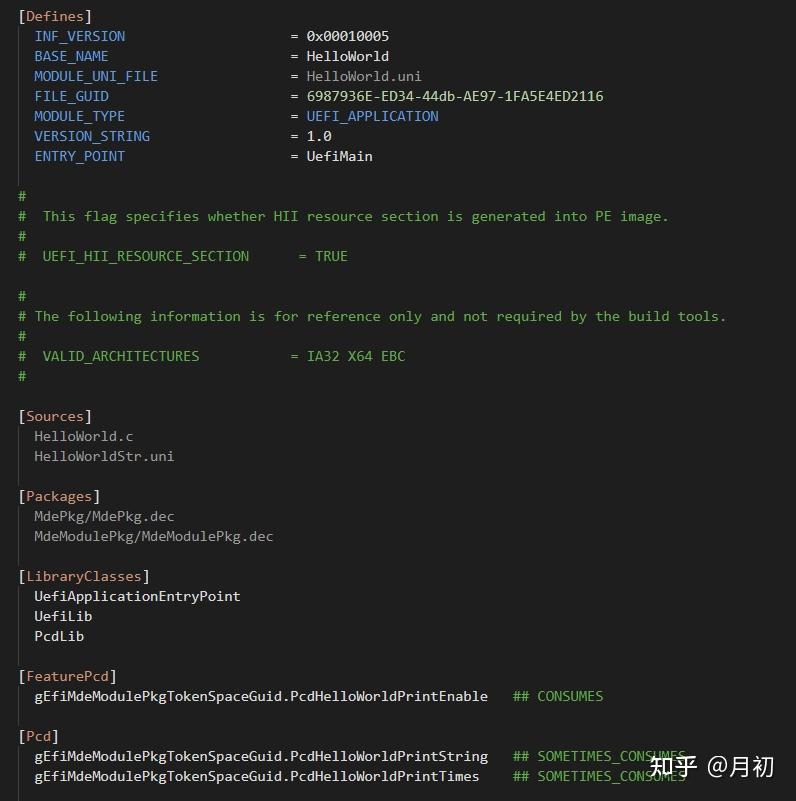Viewport: 796px width, 801px height.
Task: Open the MdePkg/MdePkg.dec package path
Action: pos(104,516)
